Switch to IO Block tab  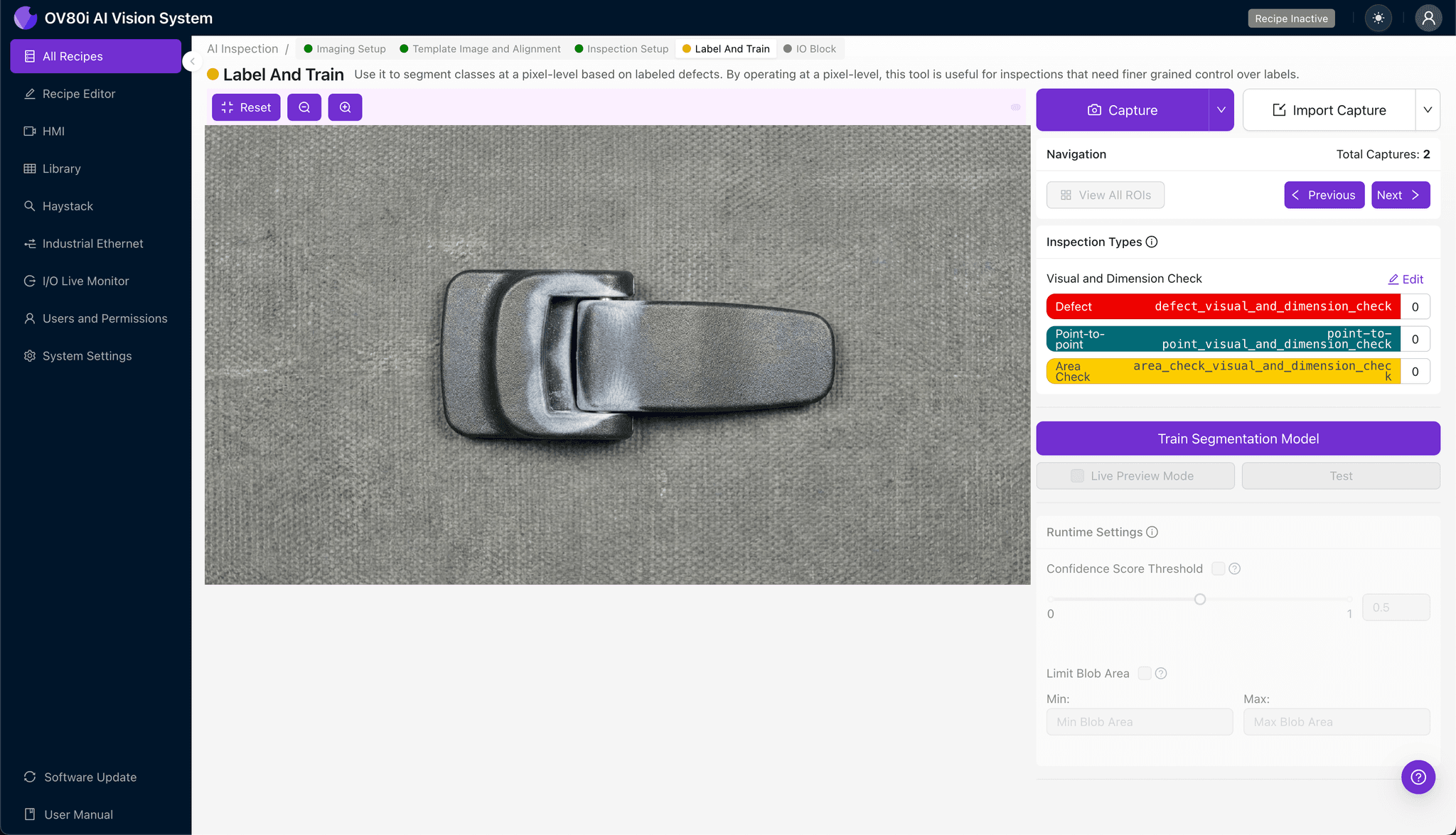point(810,48)
